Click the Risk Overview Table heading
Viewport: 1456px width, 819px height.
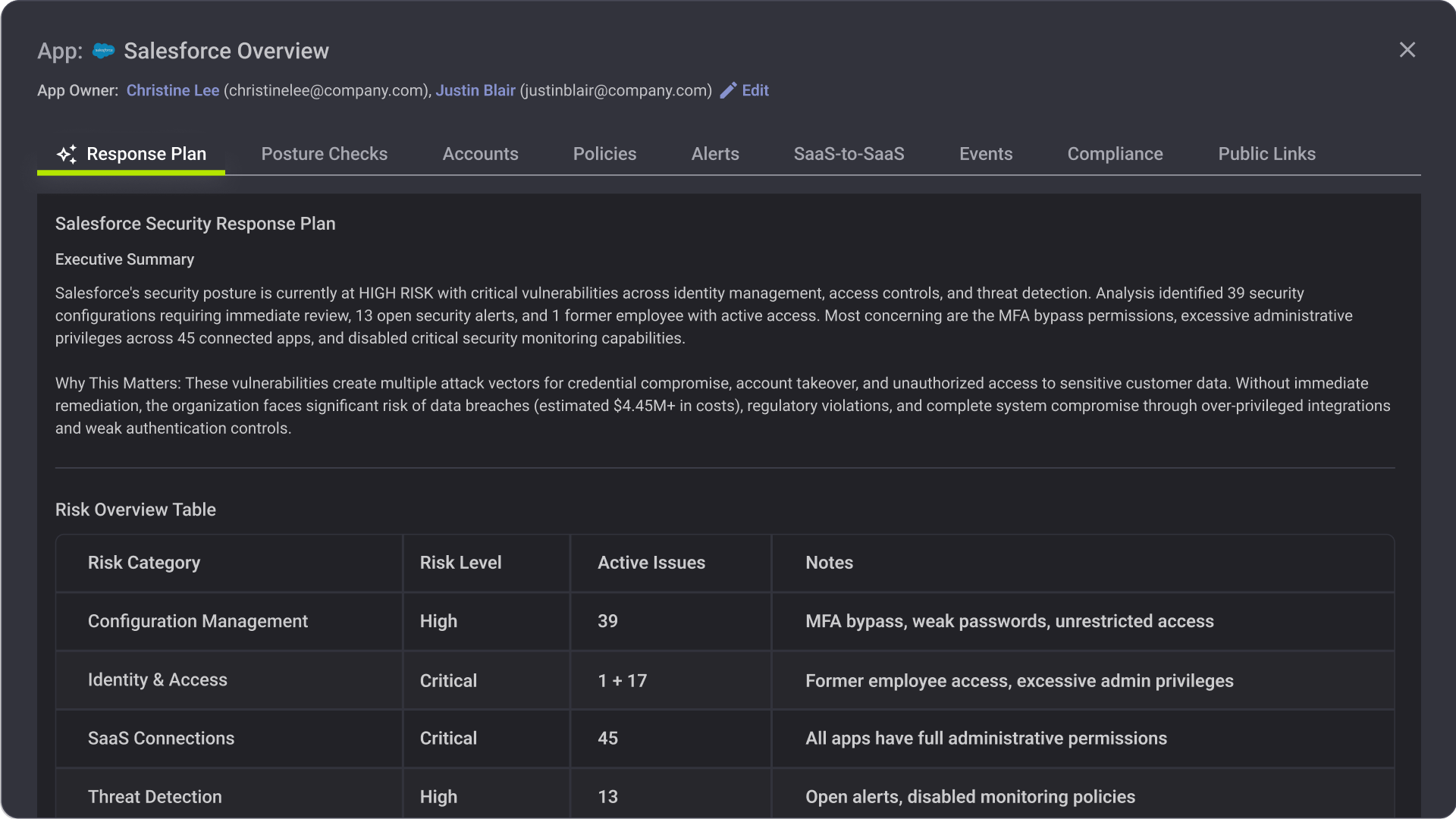pyautogui.click(x=136, y=510)
